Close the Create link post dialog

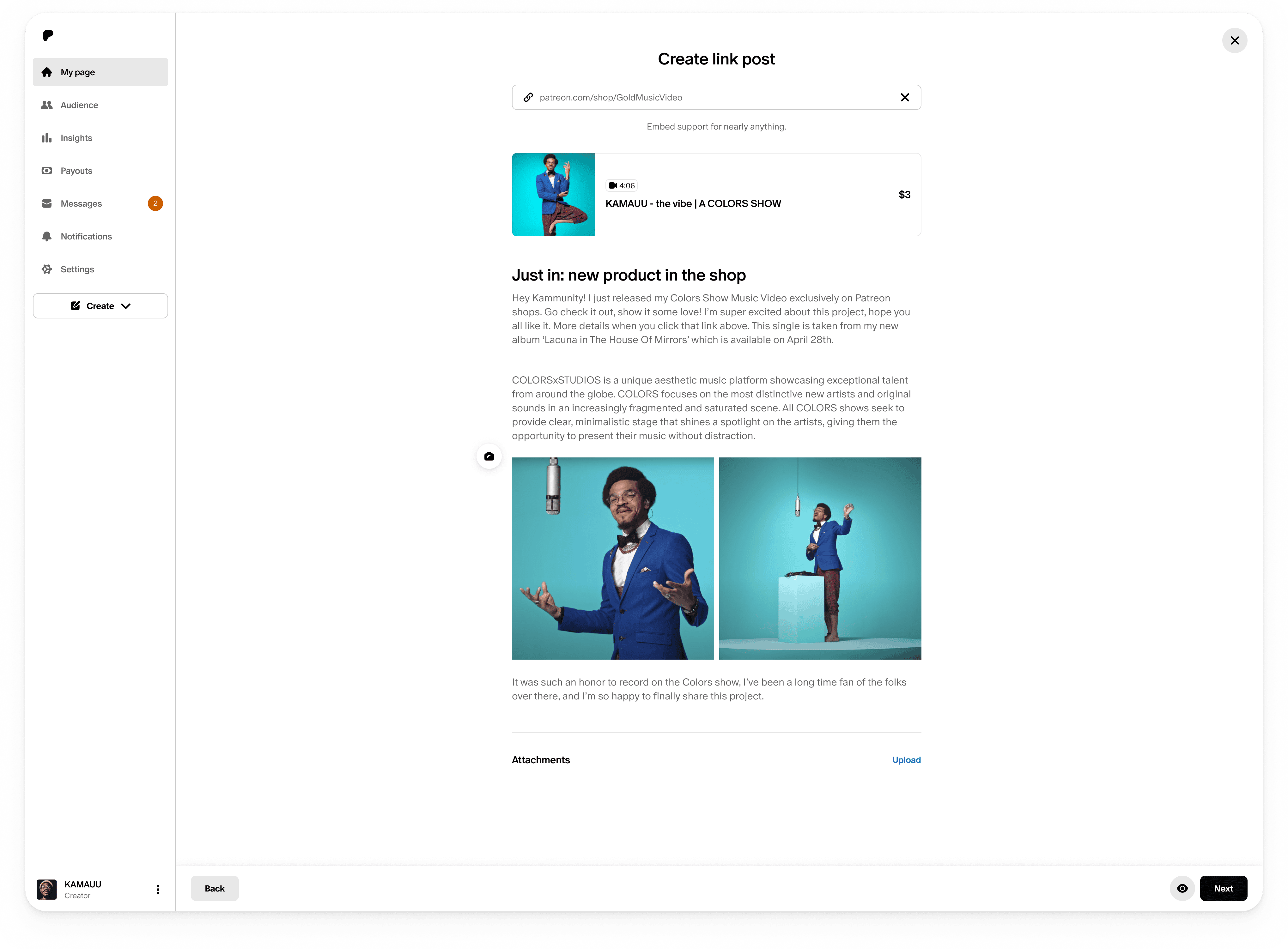(x=1235, y=41)
